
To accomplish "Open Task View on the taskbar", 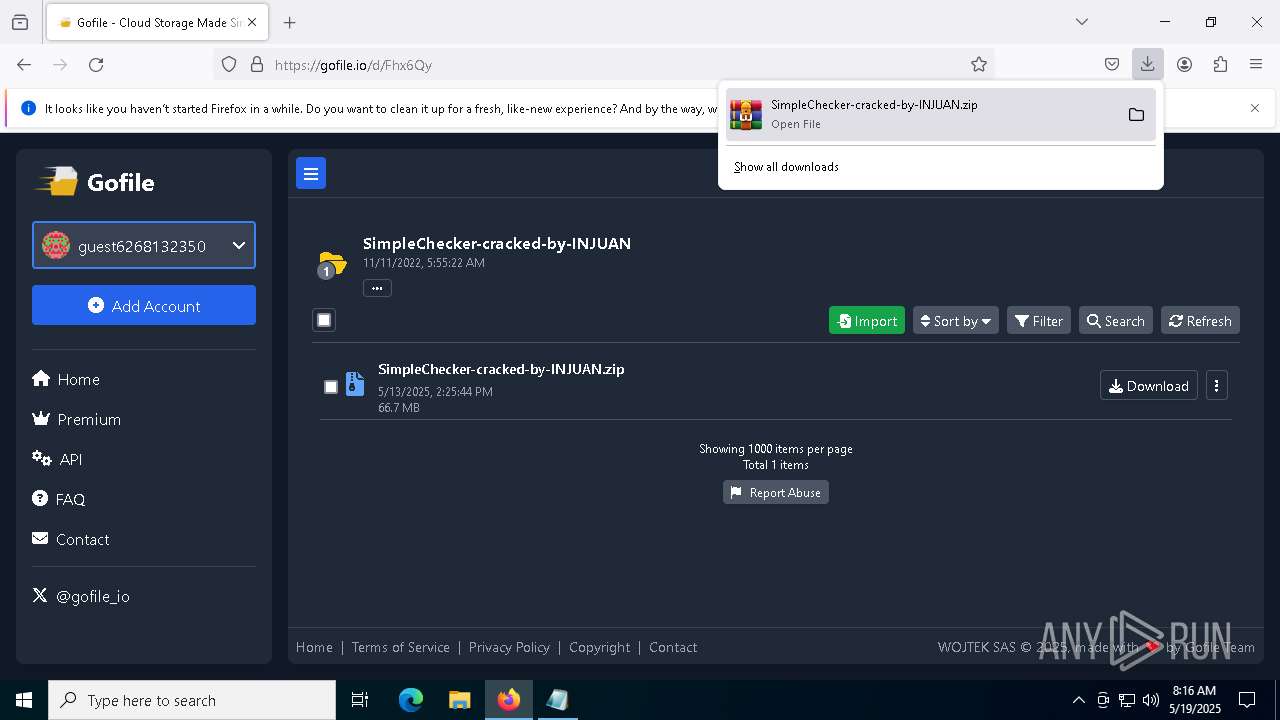I will pyautogui.click(x=360, y=700).
